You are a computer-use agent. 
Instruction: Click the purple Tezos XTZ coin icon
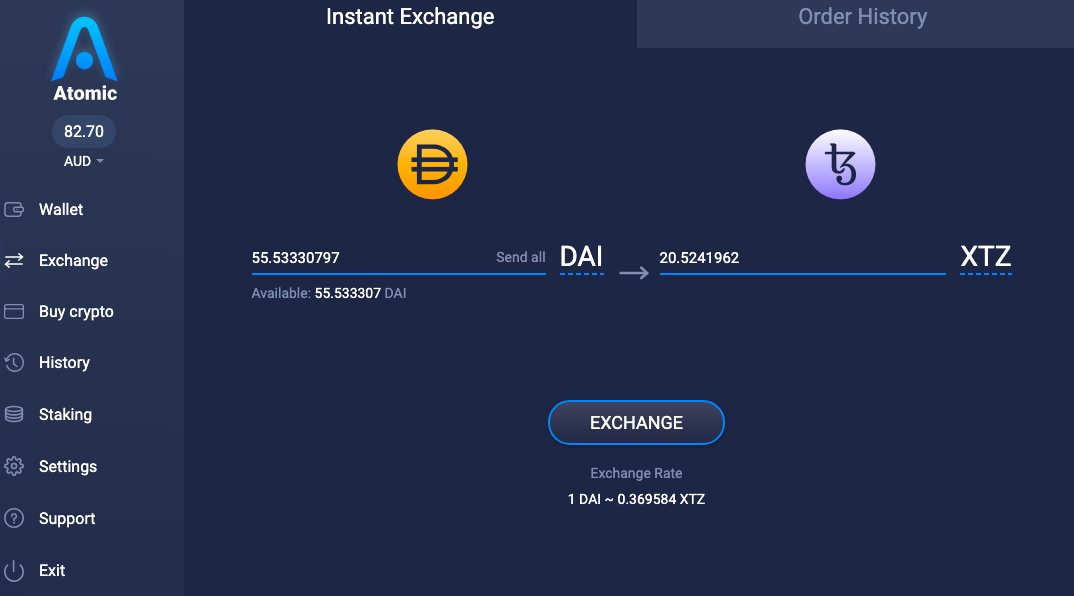point(840,164)
